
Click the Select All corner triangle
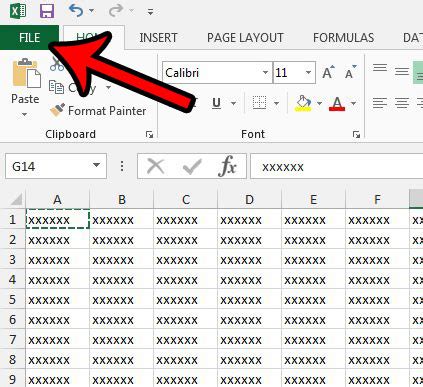(16, 199)
